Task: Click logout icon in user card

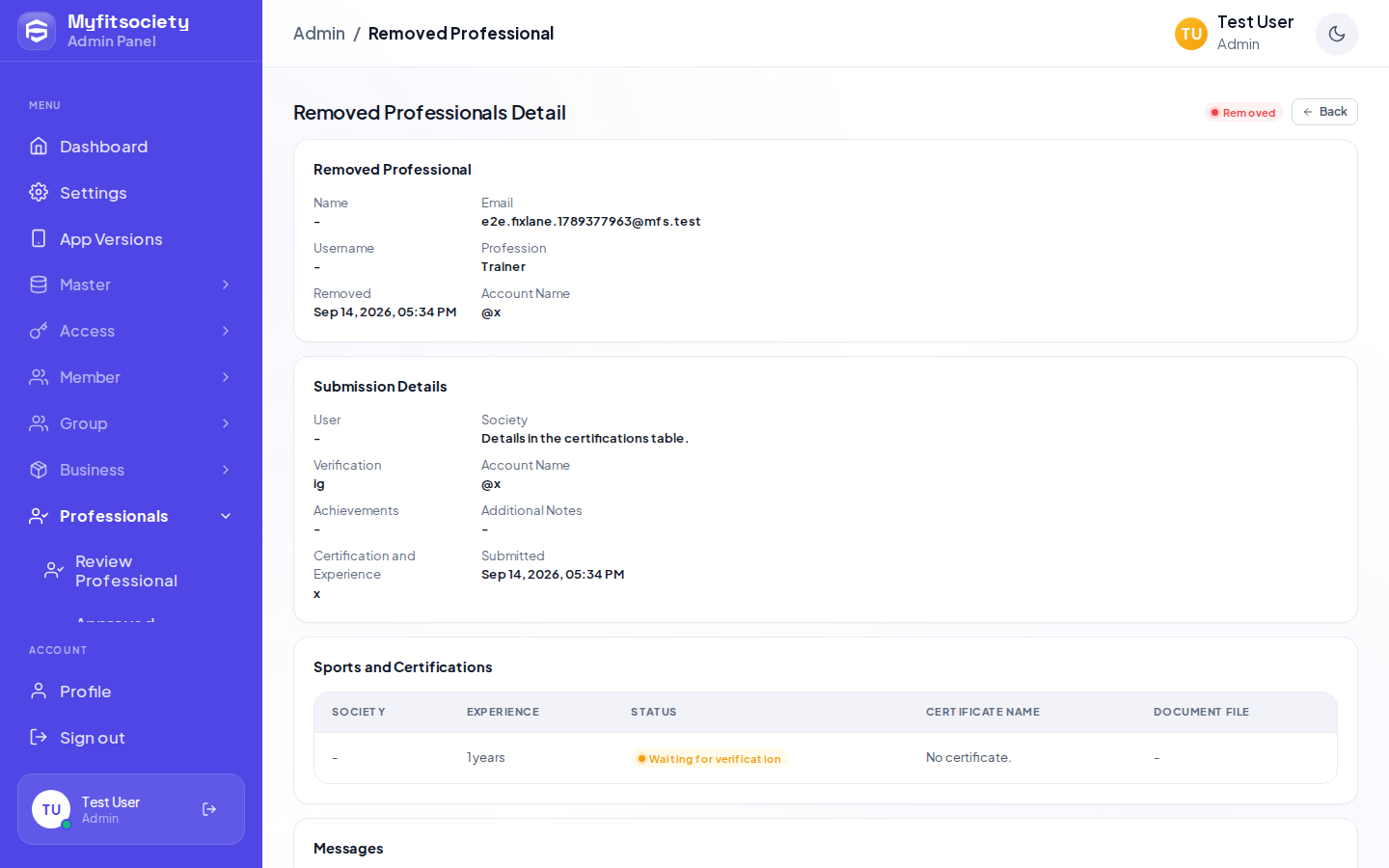Action: tap(209, 809)
